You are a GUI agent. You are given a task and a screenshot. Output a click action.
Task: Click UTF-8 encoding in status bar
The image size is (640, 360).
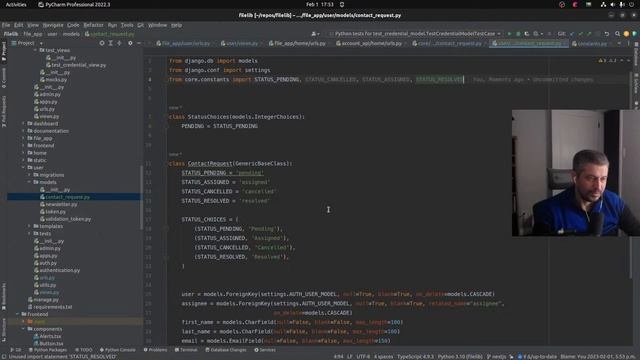[363, 357]
